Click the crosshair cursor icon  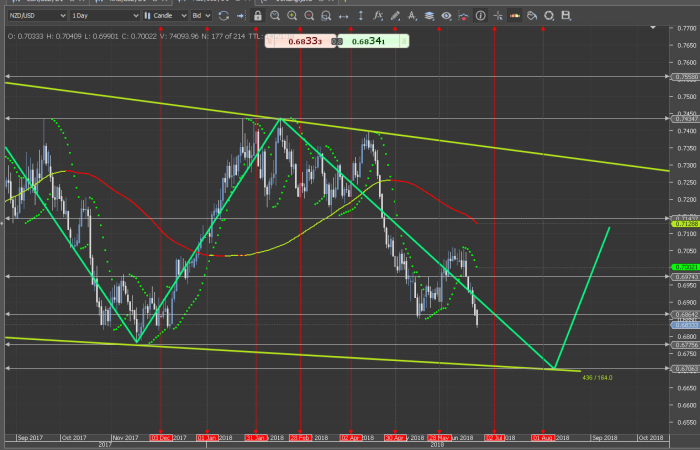497,16
